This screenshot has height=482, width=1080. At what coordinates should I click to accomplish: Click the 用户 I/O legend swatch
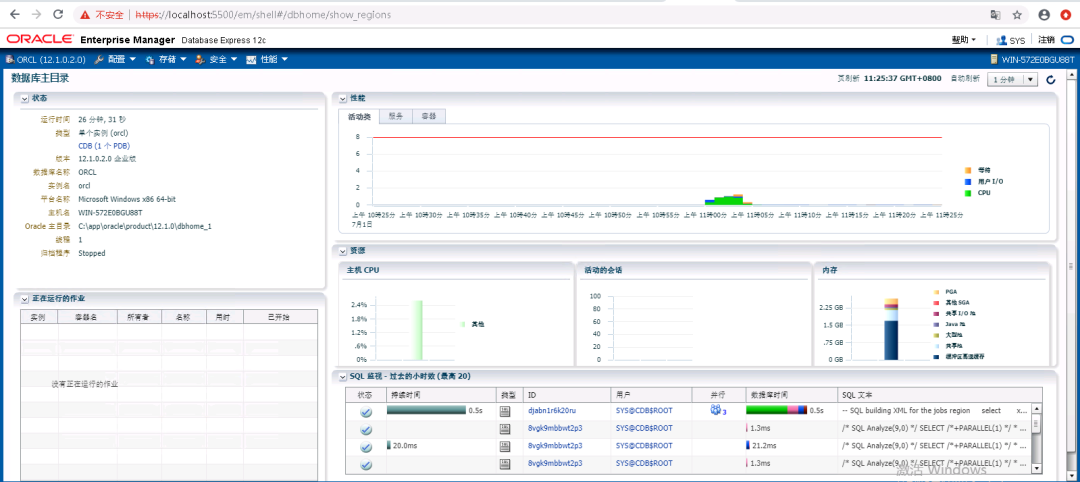click(968, 181)
